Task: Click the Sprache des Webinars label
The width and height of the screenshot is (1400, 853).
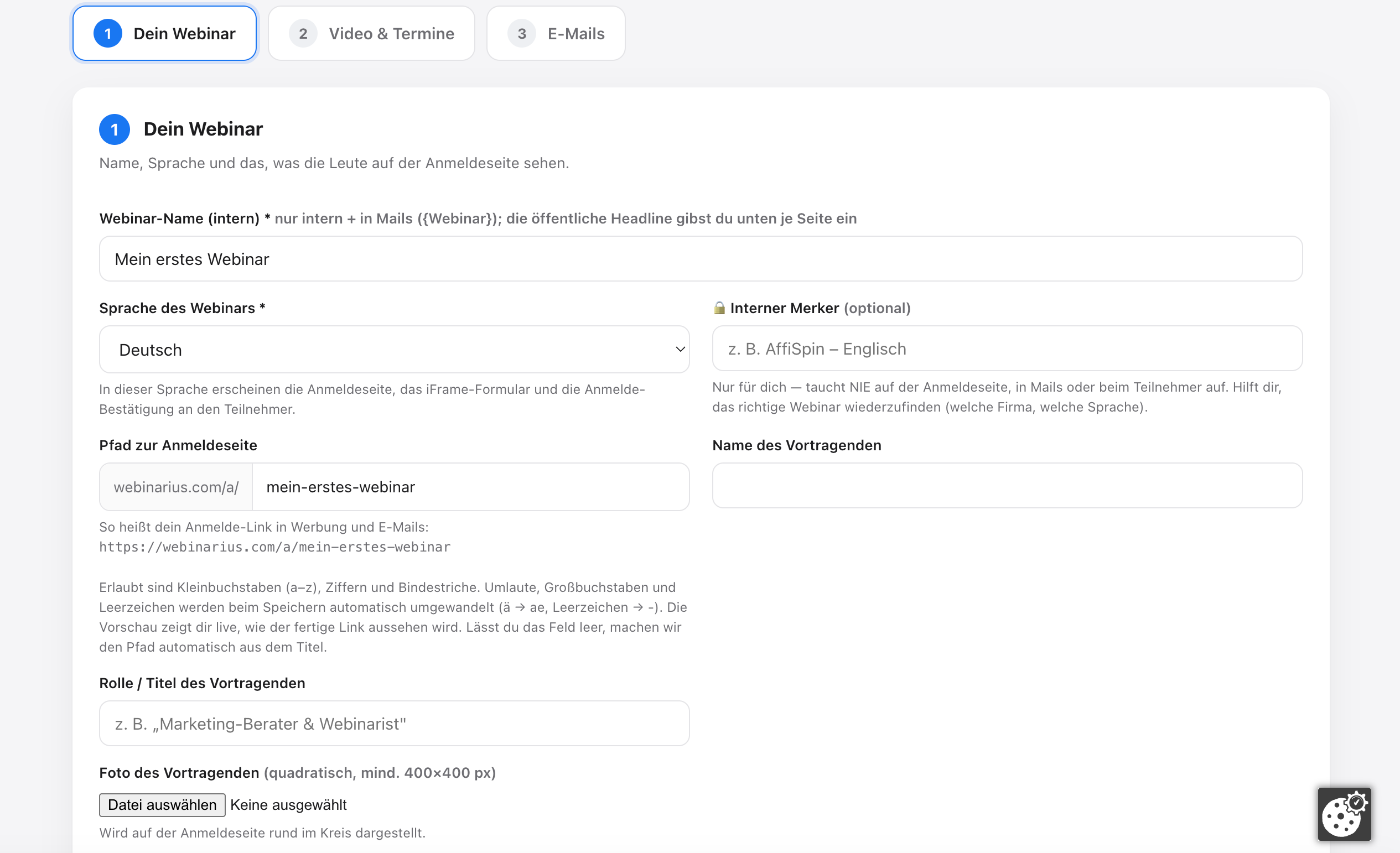Action: point(183,308)
